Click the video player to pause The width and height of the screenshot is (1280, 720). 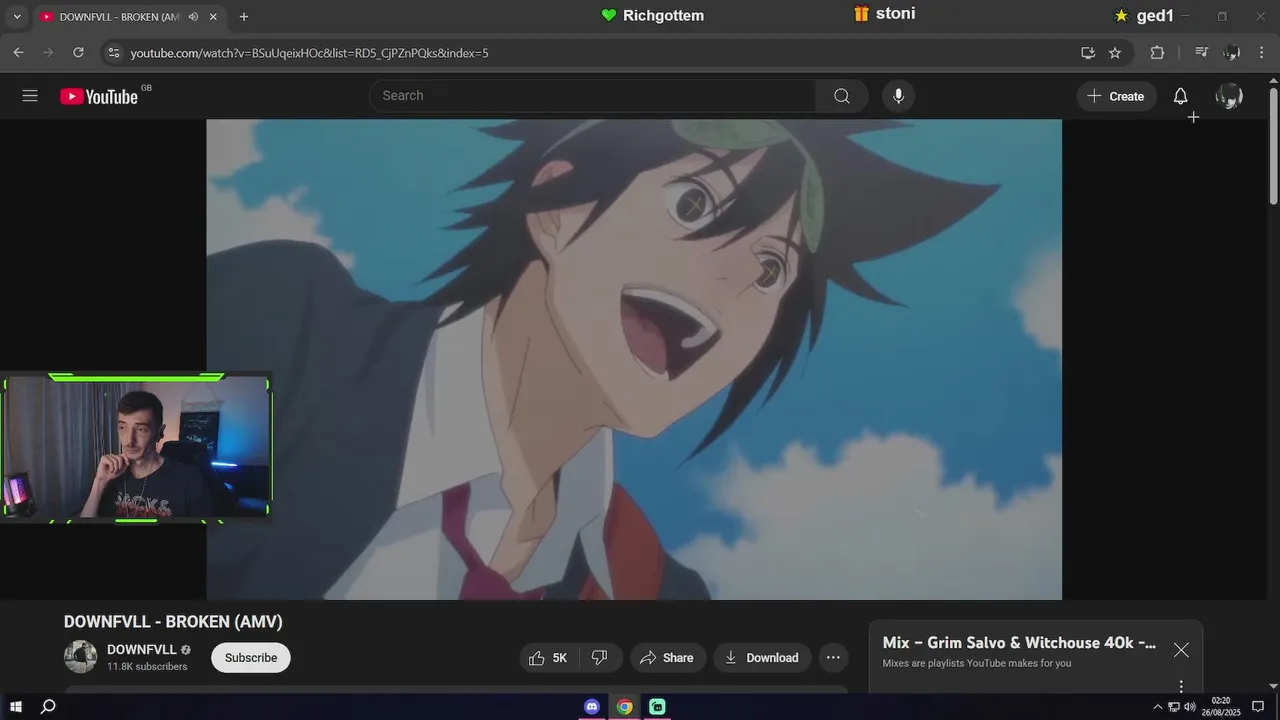[634, 360]
